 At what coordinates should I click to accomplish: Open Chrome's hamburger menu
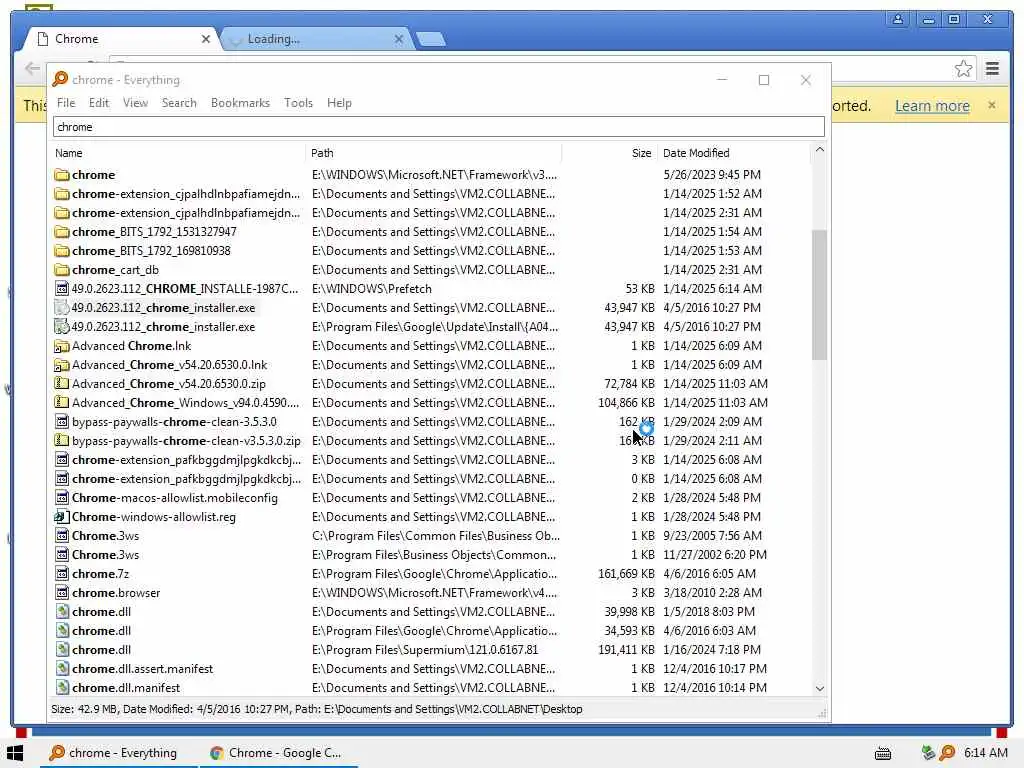pos(993,69)
